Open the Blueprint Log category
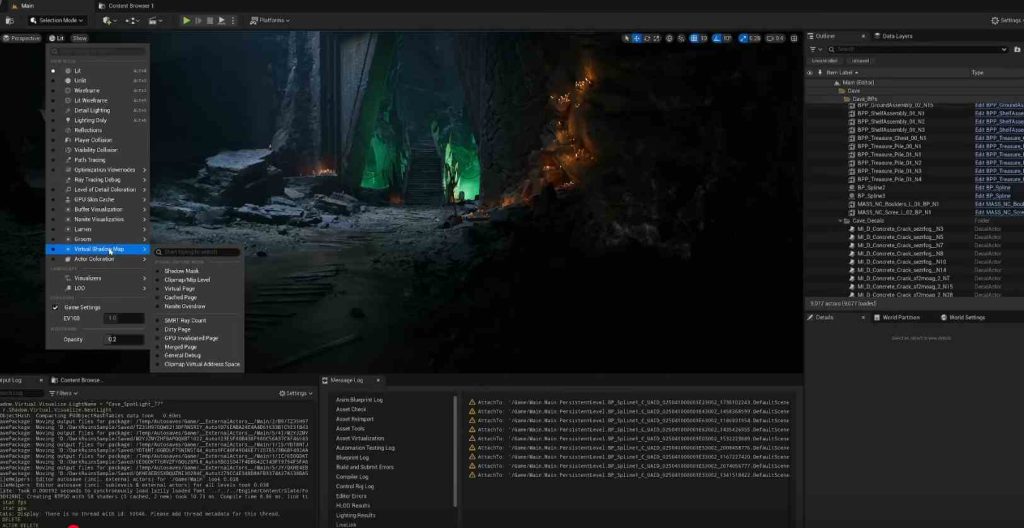Viewport: 1024px width, 528px height. 352,457
